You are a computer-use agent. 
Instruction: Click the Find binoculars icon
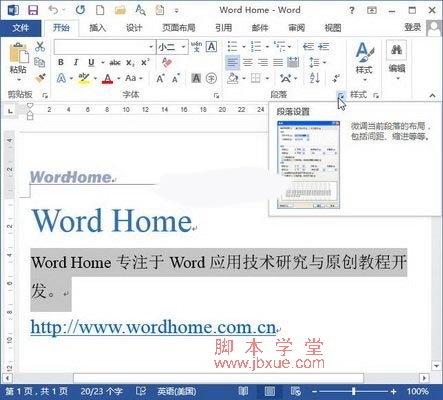[x=396, y=50]
